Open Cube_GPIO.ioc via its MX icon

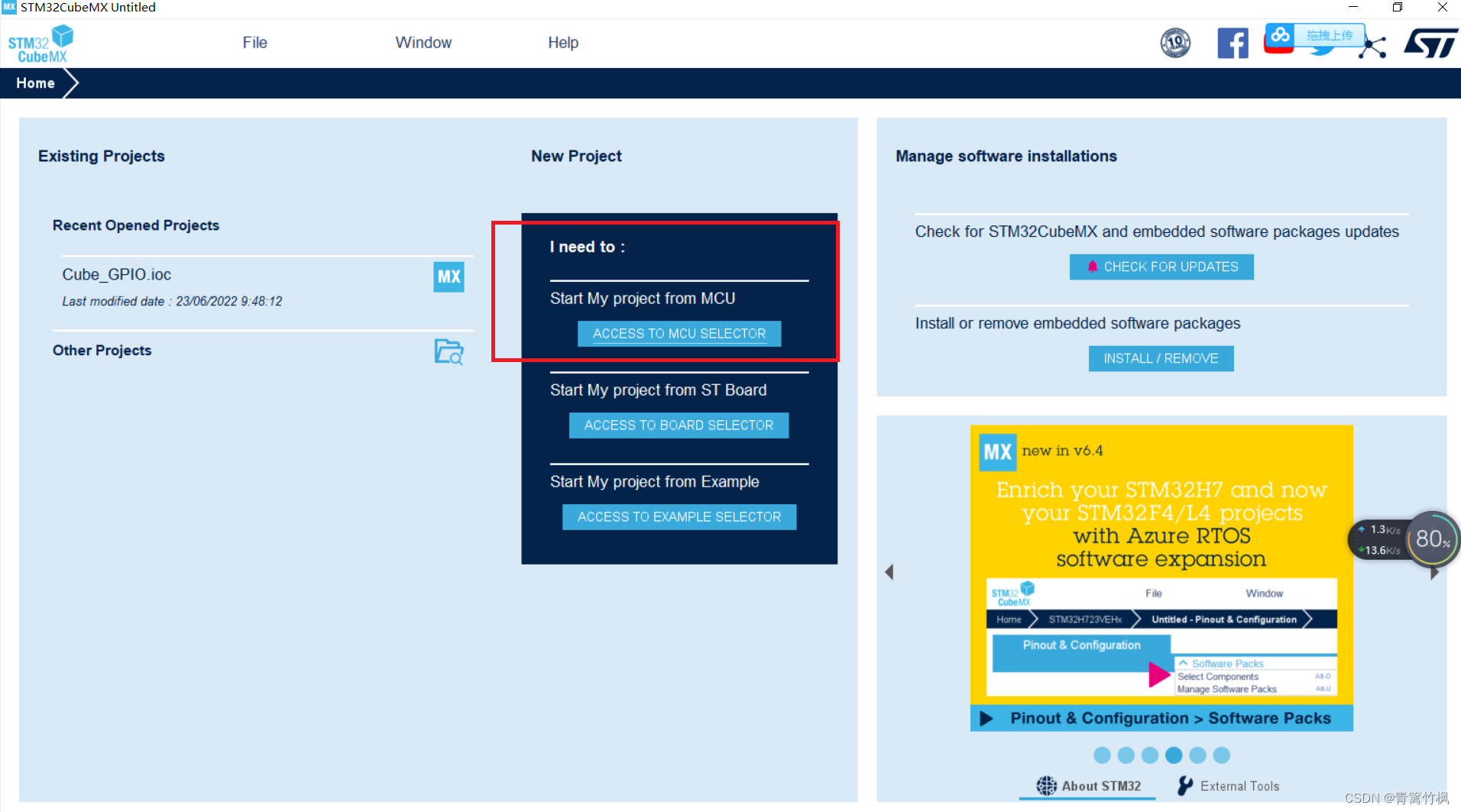(449, 277)
